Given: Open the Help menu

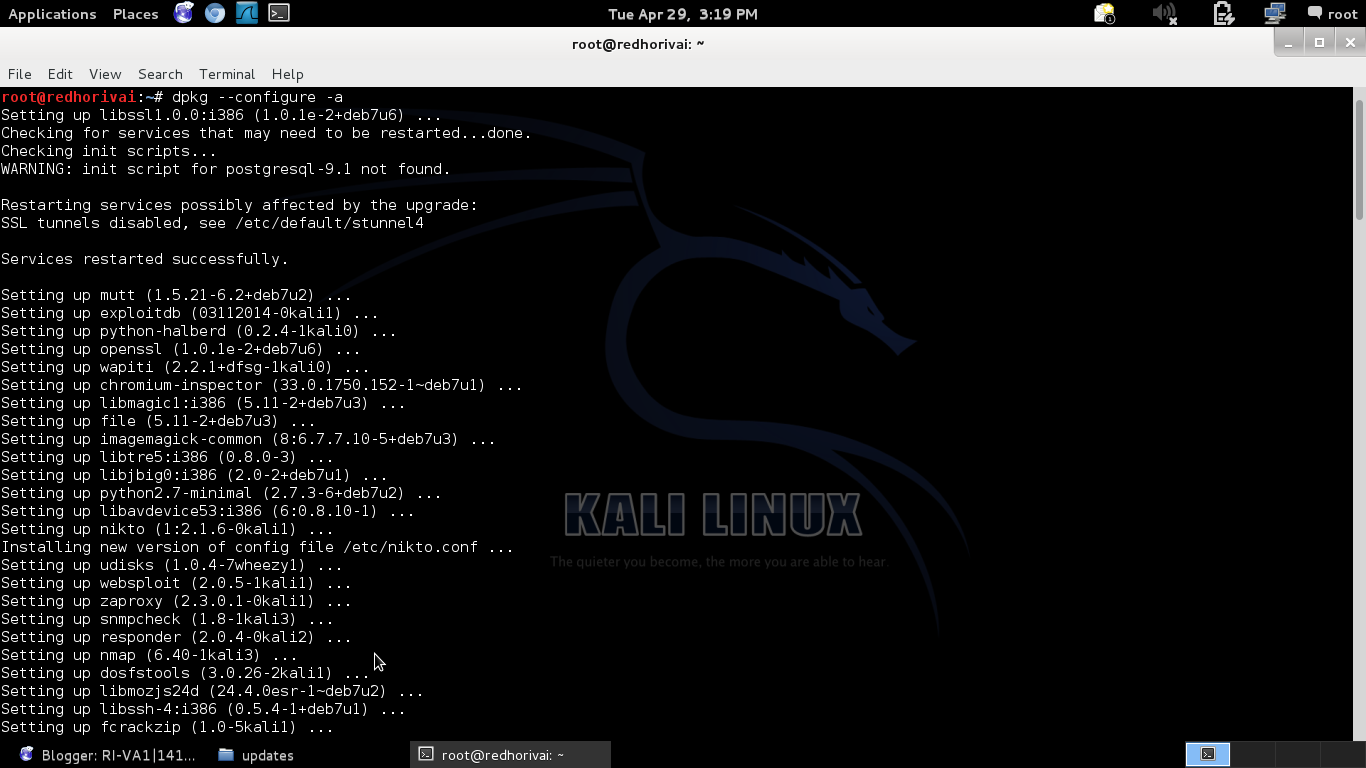Looking at the screenshot, I should tap(287, 74).
